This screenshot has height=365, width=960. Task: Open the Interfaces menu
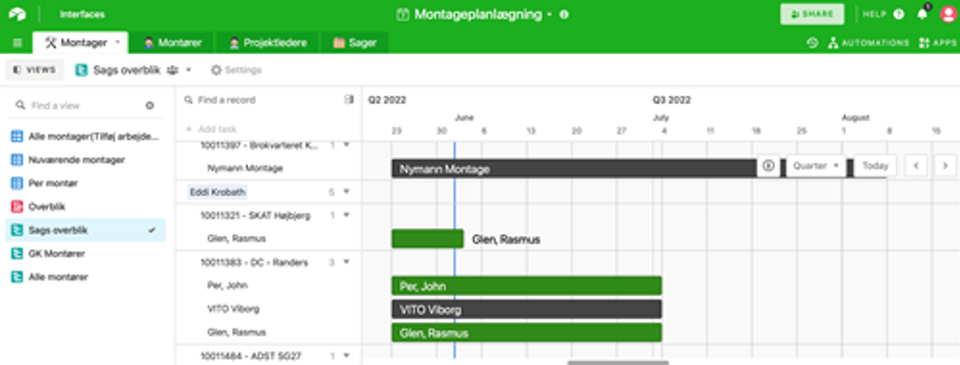pyautogui.click(x=82, y=14)
